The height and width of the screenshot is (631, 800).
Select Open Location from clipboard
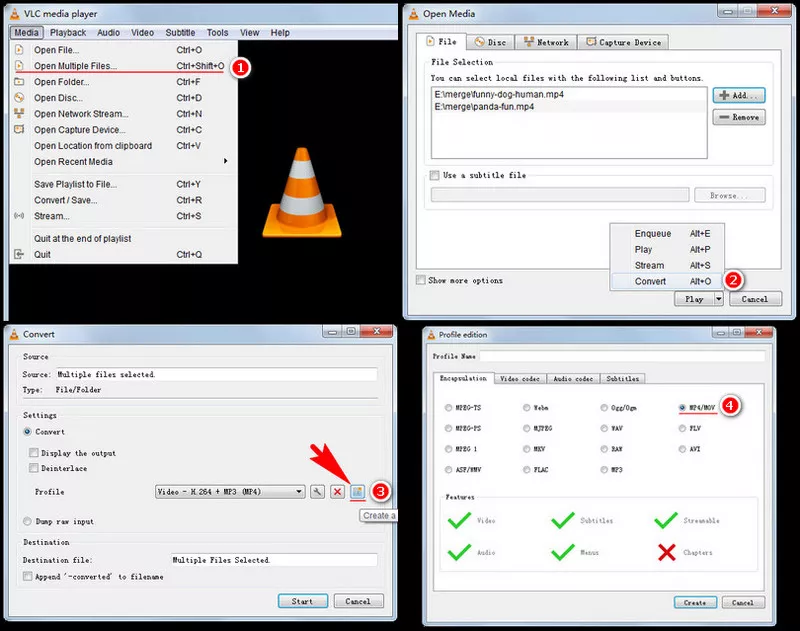tap(123, 146)
